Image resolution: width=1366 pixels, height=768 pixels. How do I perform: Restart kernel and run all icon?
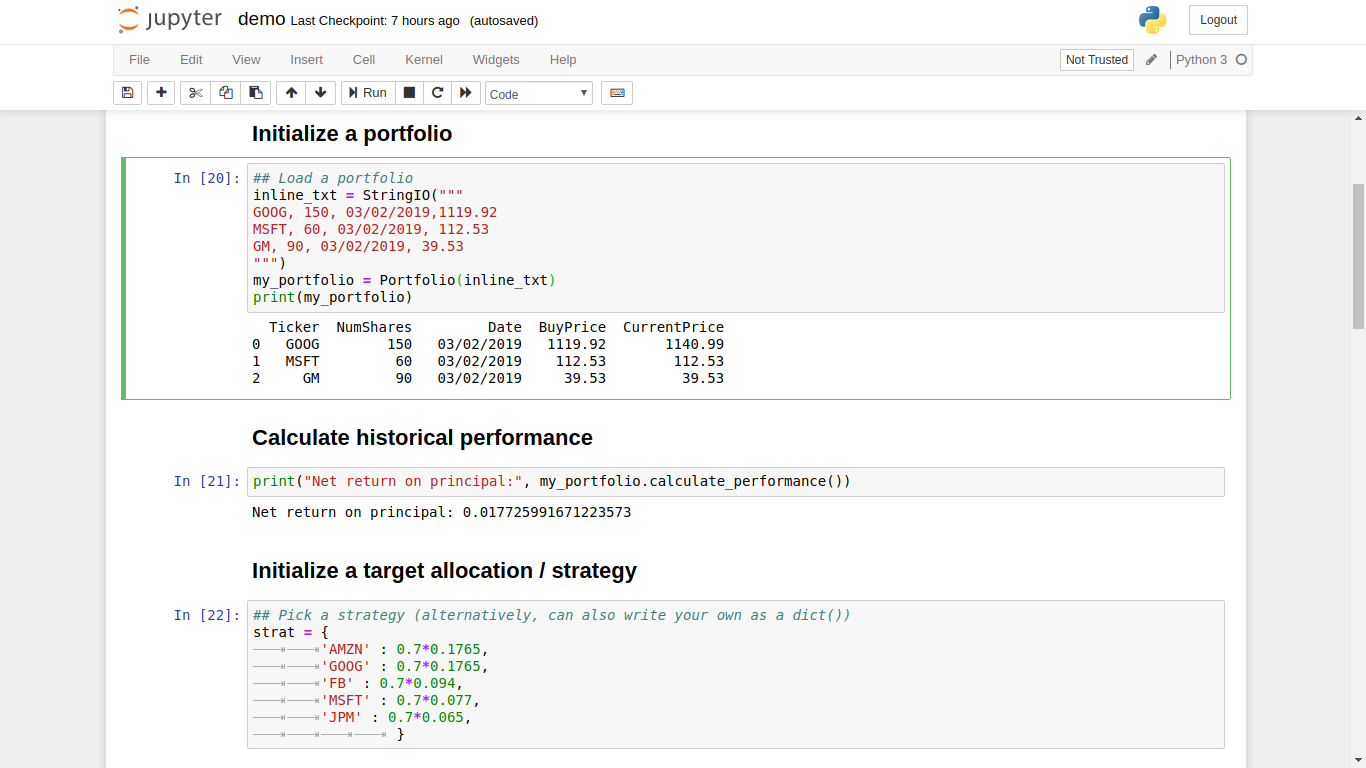[465, 93]
